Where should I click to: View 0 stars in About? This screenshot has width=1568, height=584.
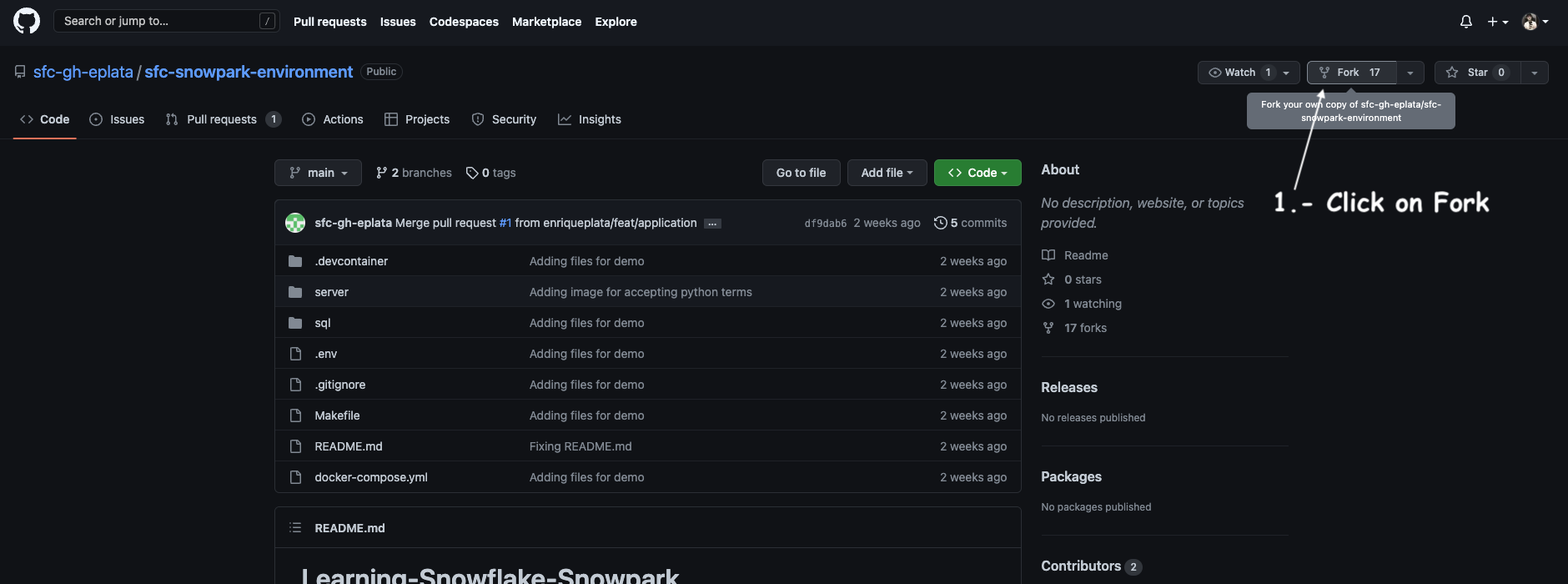1072,279
